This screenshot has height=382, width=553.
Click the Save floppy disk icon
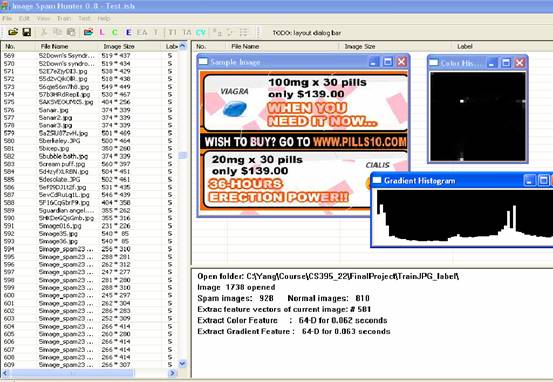(27, 32)
